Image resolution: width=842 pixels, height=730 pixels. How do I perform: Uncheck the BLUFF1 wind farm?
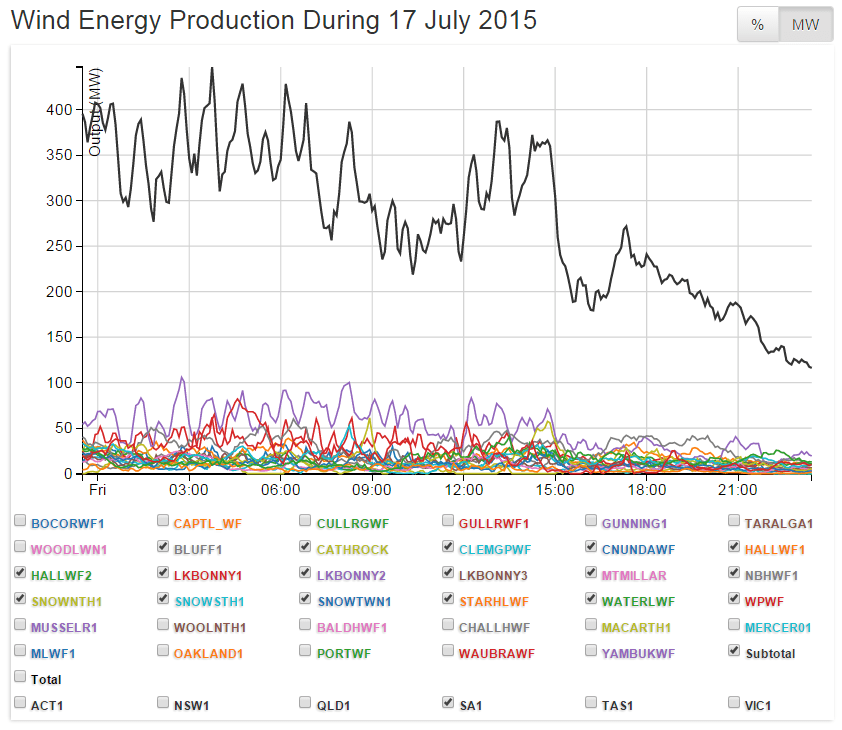163,548
